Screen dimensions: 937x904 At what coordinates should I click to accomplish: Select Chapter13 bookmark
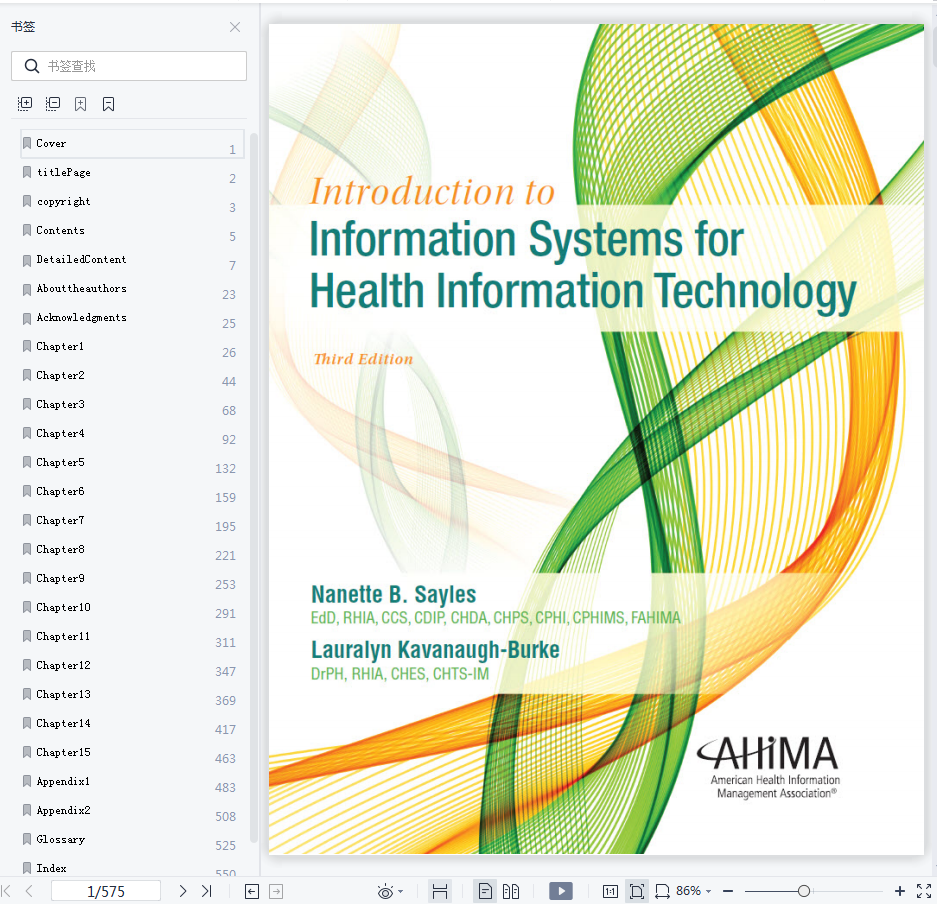pyautogui.click(x=132, y=694)
